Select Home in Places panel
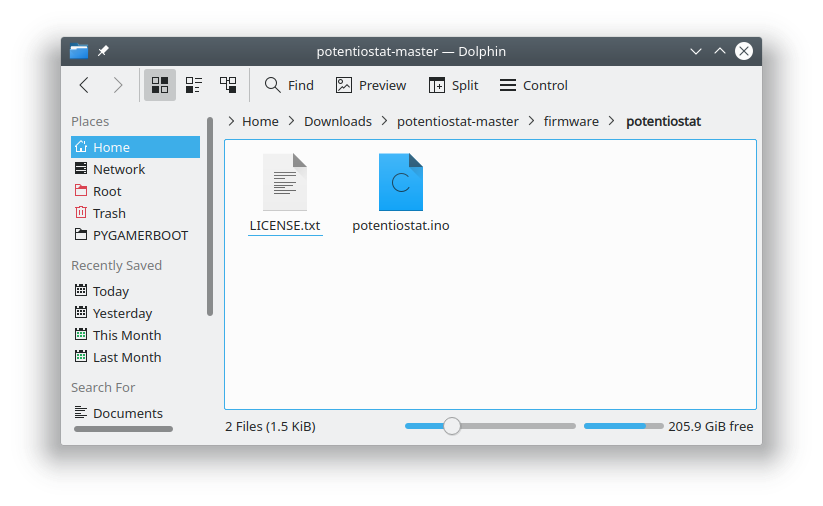823x506 pixels. click(135, 147)
